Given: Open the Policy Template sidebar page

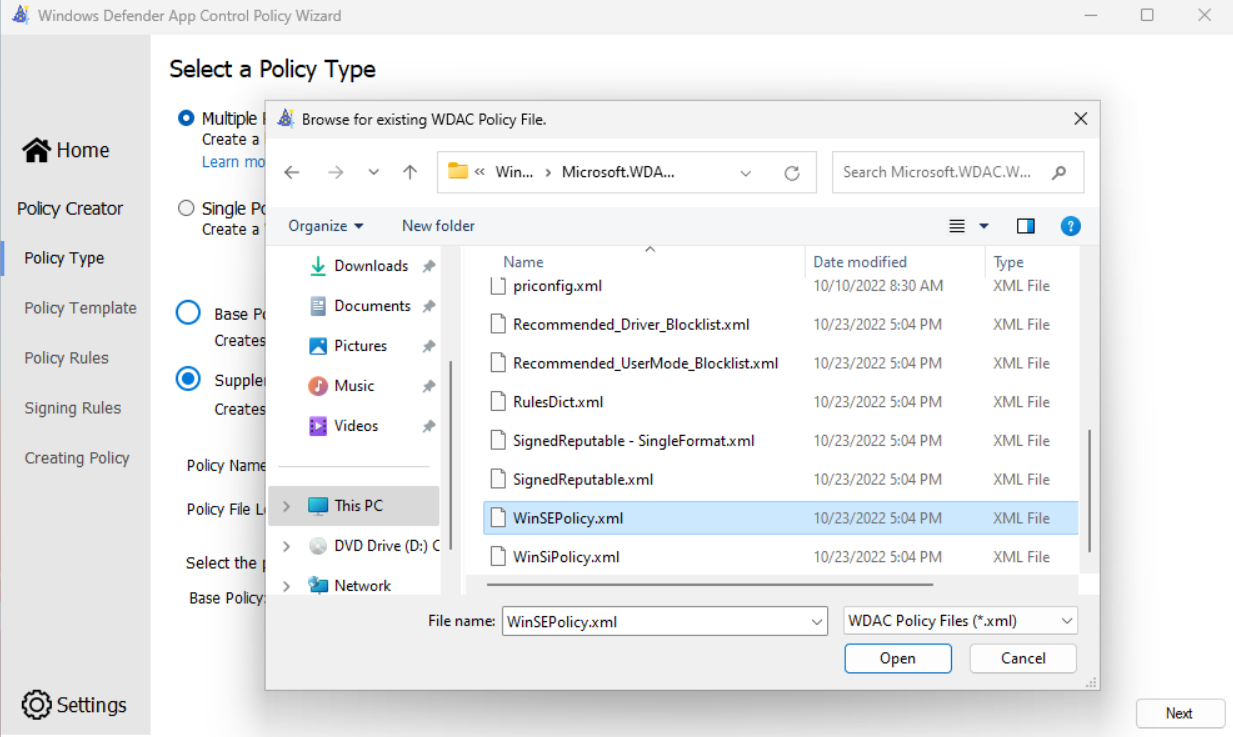Looking at the screenshot, I should coord(80,308).
